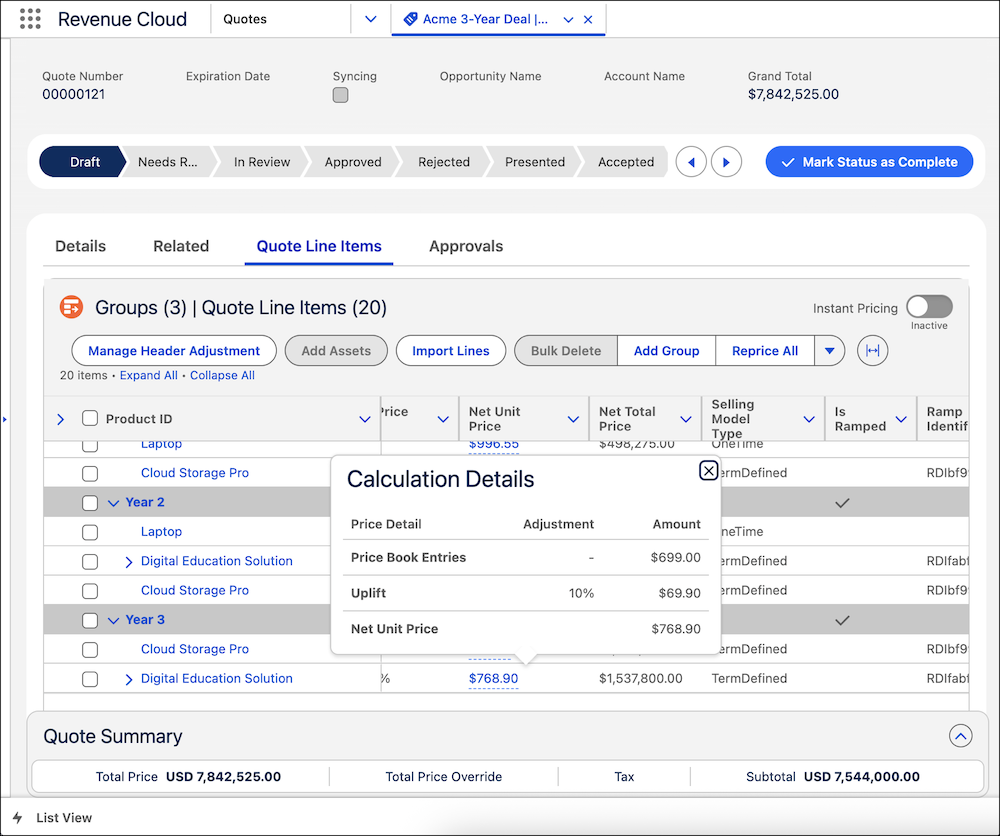The height and width of the screenshot is (836, 1000).
Task: Open the Year 2 group link
Action: 145,502
